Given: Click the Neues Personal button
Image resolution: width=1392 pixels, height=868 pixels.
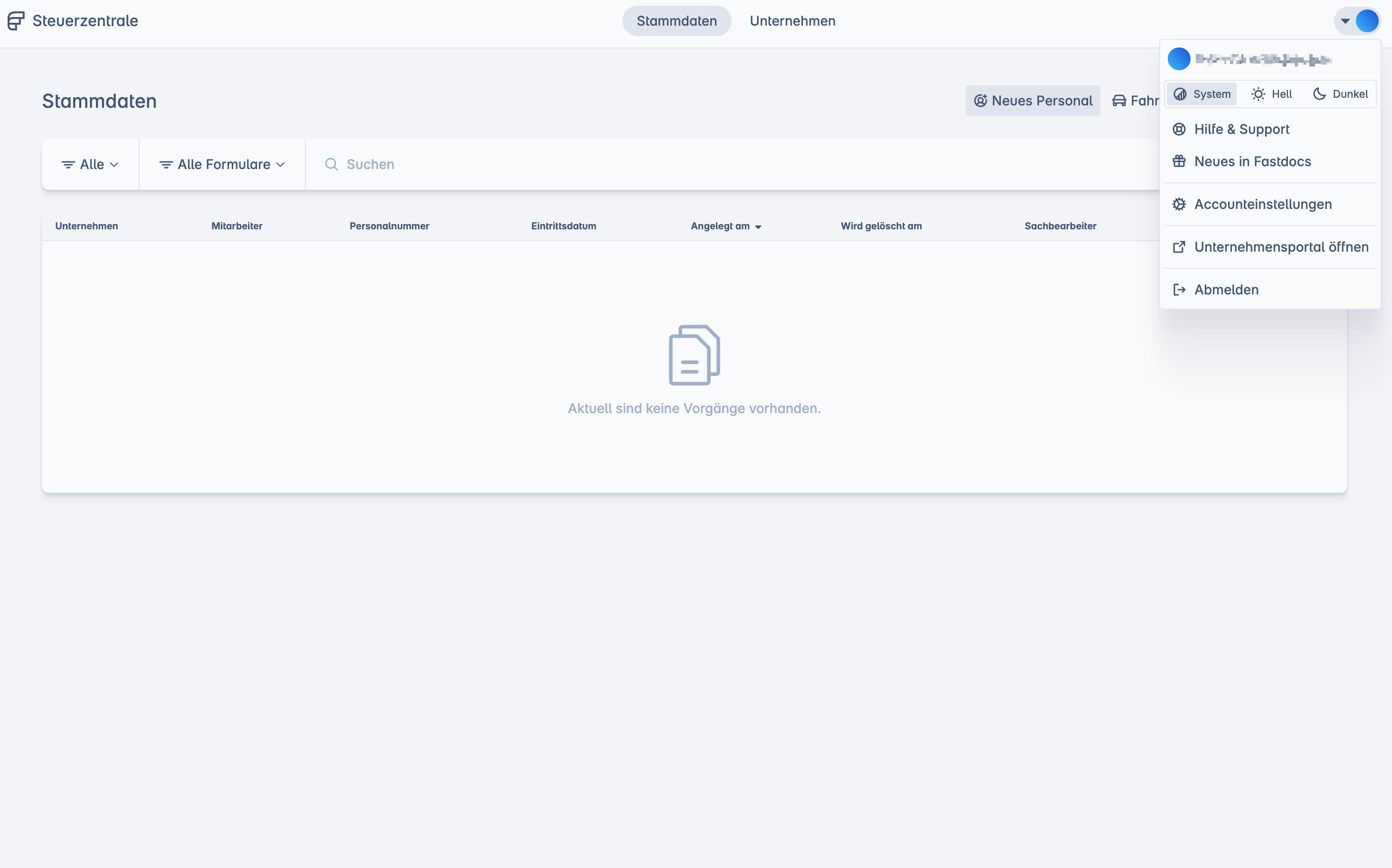Looking at the screenshot, I should point(1032,101).
